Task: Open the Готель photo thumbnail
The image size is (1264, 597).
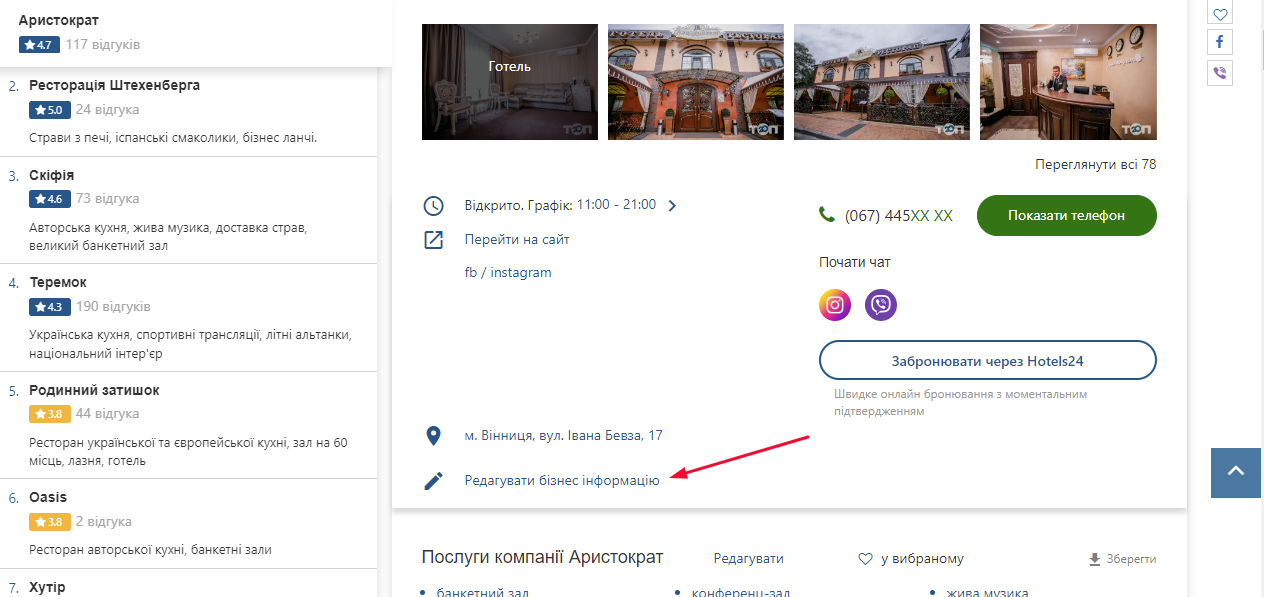Action: [510, 82]
